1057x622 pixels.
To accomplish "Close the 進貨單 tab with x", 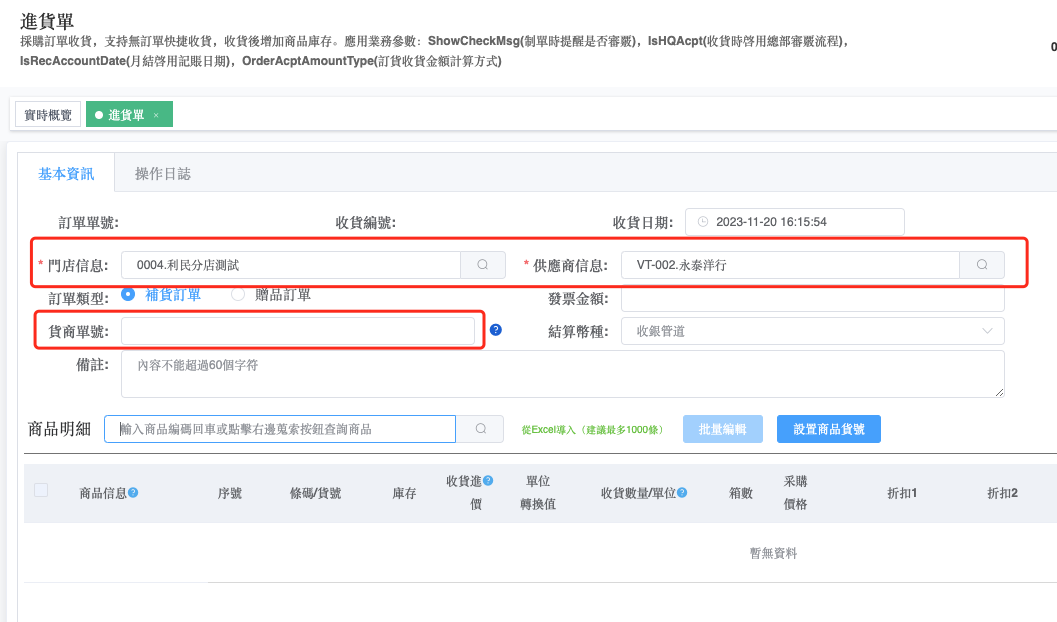I will 156,115.
